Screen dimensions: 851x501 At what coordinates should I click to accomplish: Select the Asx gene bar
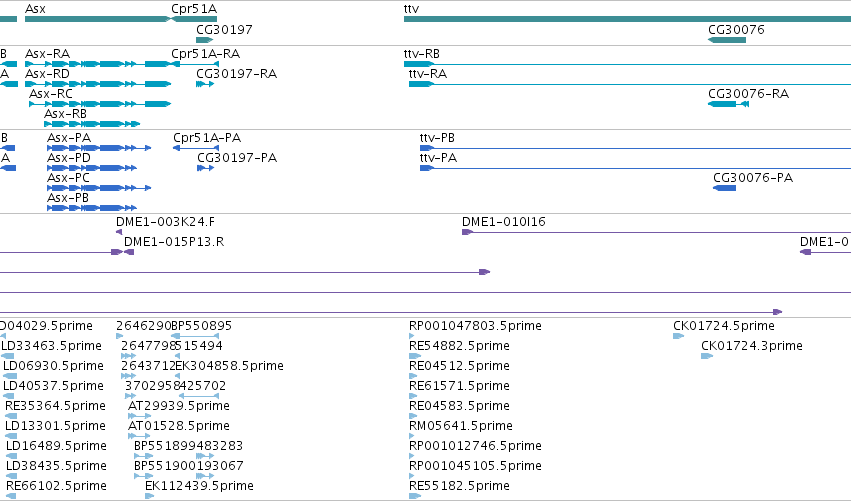[98, 19]
